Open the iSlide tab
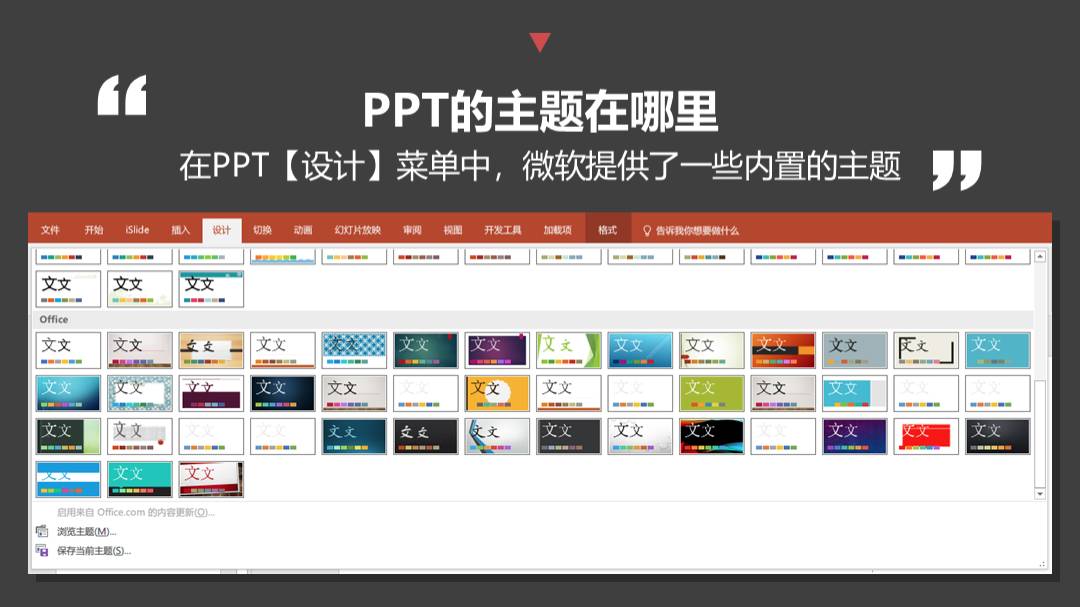Screen dimensions: 1080x607 coord(137,230)
